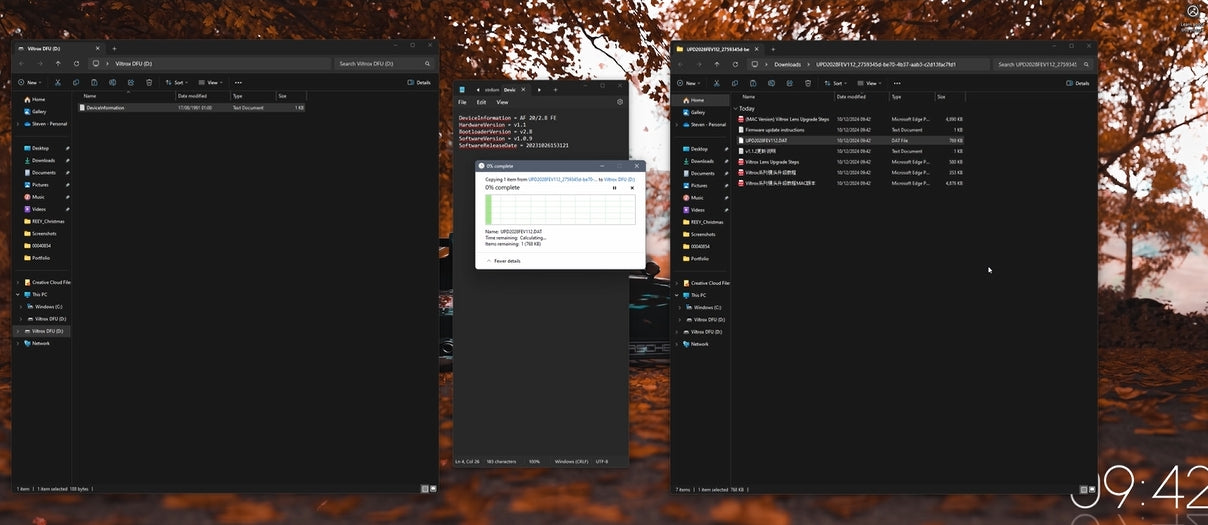The width and height of the screenshot is (1208, 525).
Task: Open View dropdown in Downloads window
Action: point(869,83)
